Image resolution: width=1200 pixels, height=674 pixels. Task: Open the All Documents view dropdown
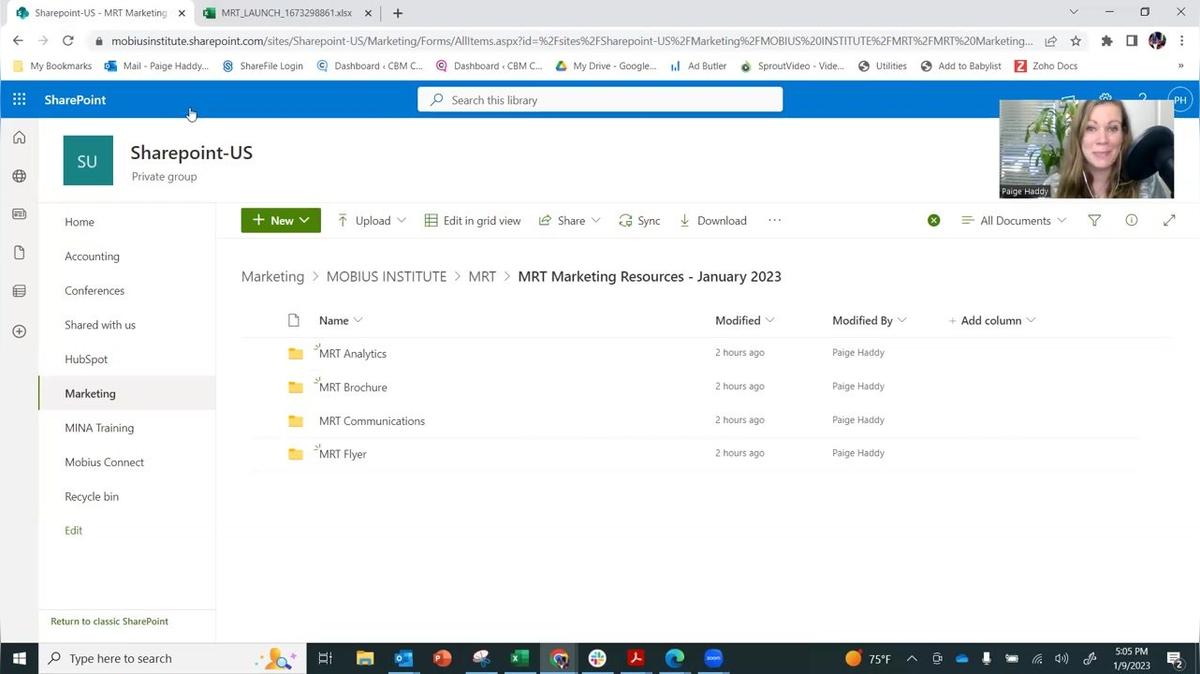point(1014,220)
